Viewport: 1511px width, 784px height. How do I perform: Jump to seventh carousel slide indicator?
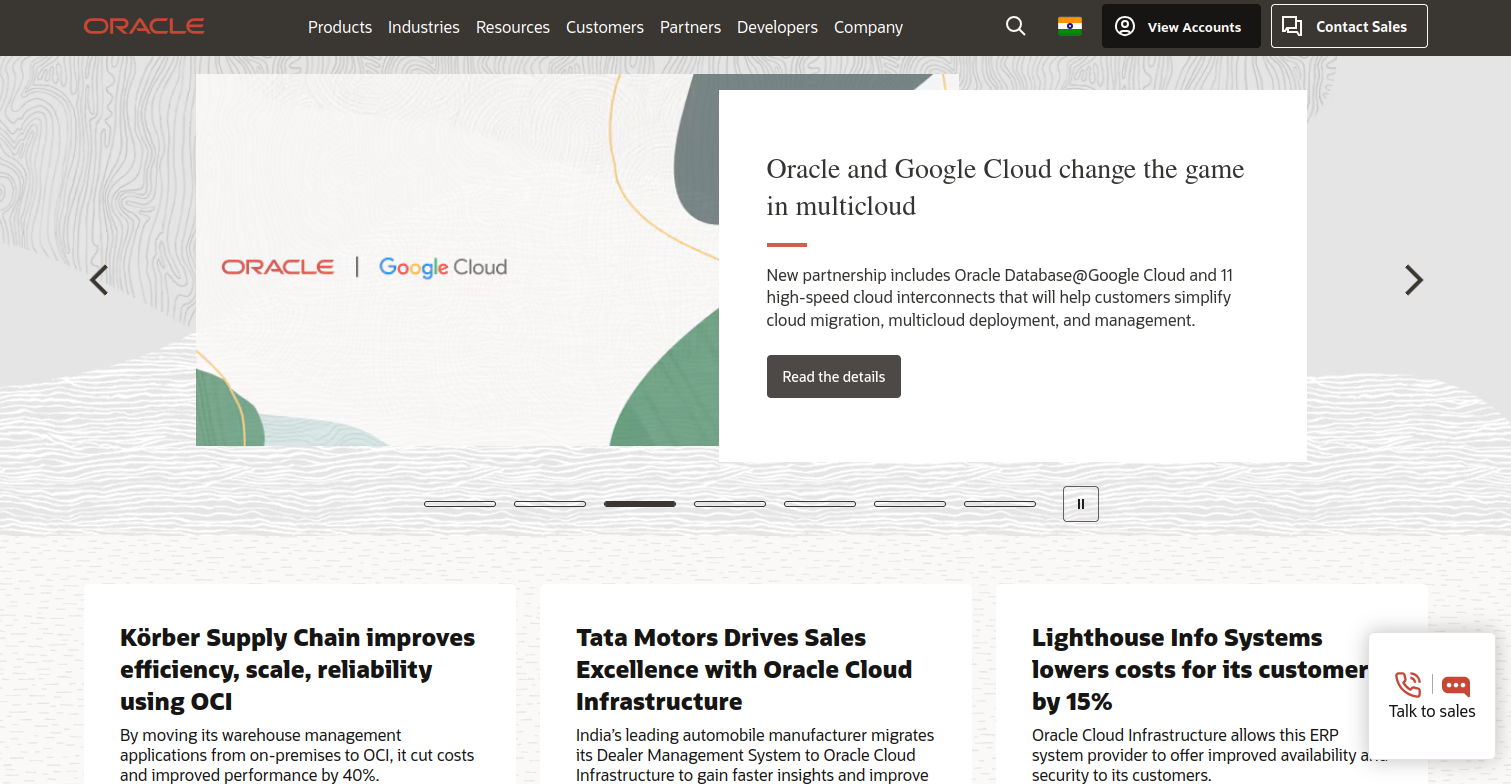point(1000,504)
